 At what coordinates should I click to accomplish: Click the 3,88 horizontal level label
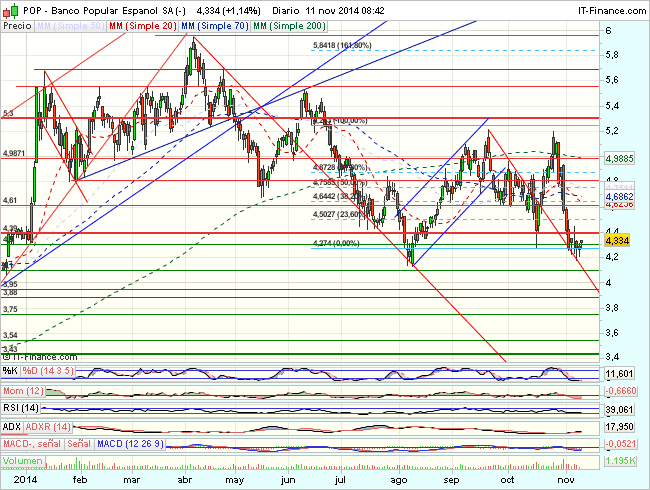pos(10,292)
